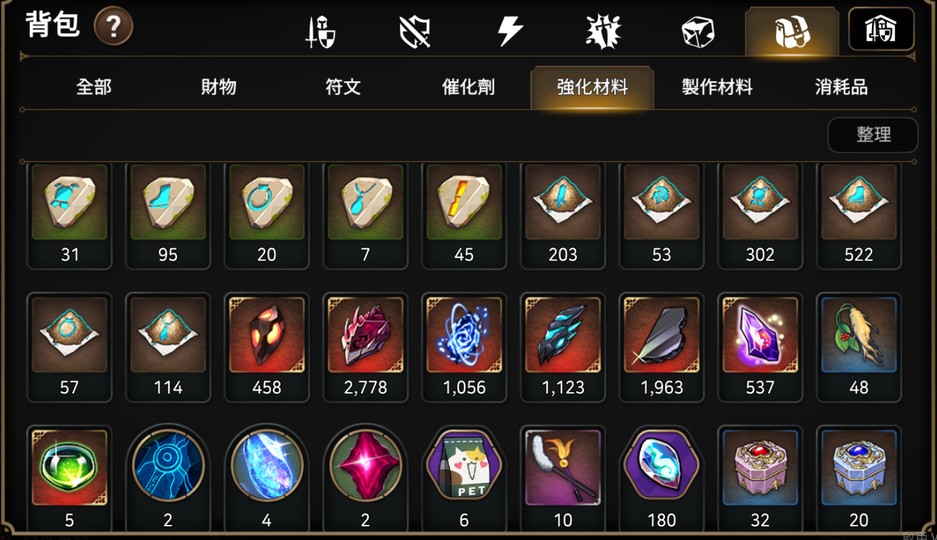Screen dimensions: 937x540
Task: Switch to the 財物 tab
Action: tap(219, 87)
